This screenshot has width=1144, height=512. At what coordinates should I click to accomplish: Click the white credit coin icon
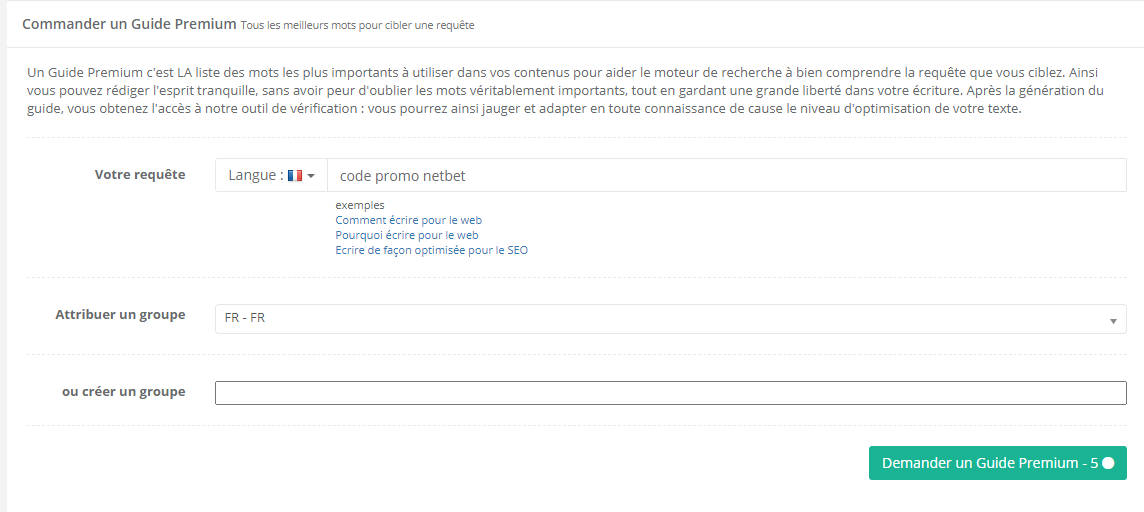click(x=1108, y=463)
